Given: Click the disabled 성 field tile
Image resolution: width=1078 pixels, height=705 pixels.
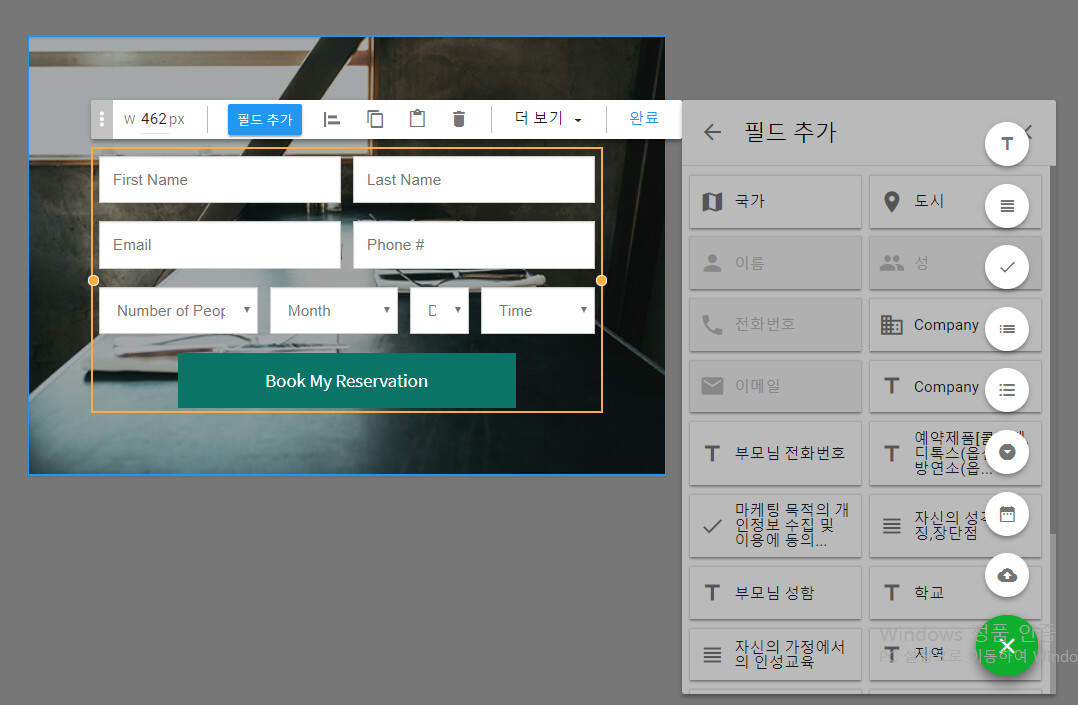Looking at the screenshot, I should [955, 263].
